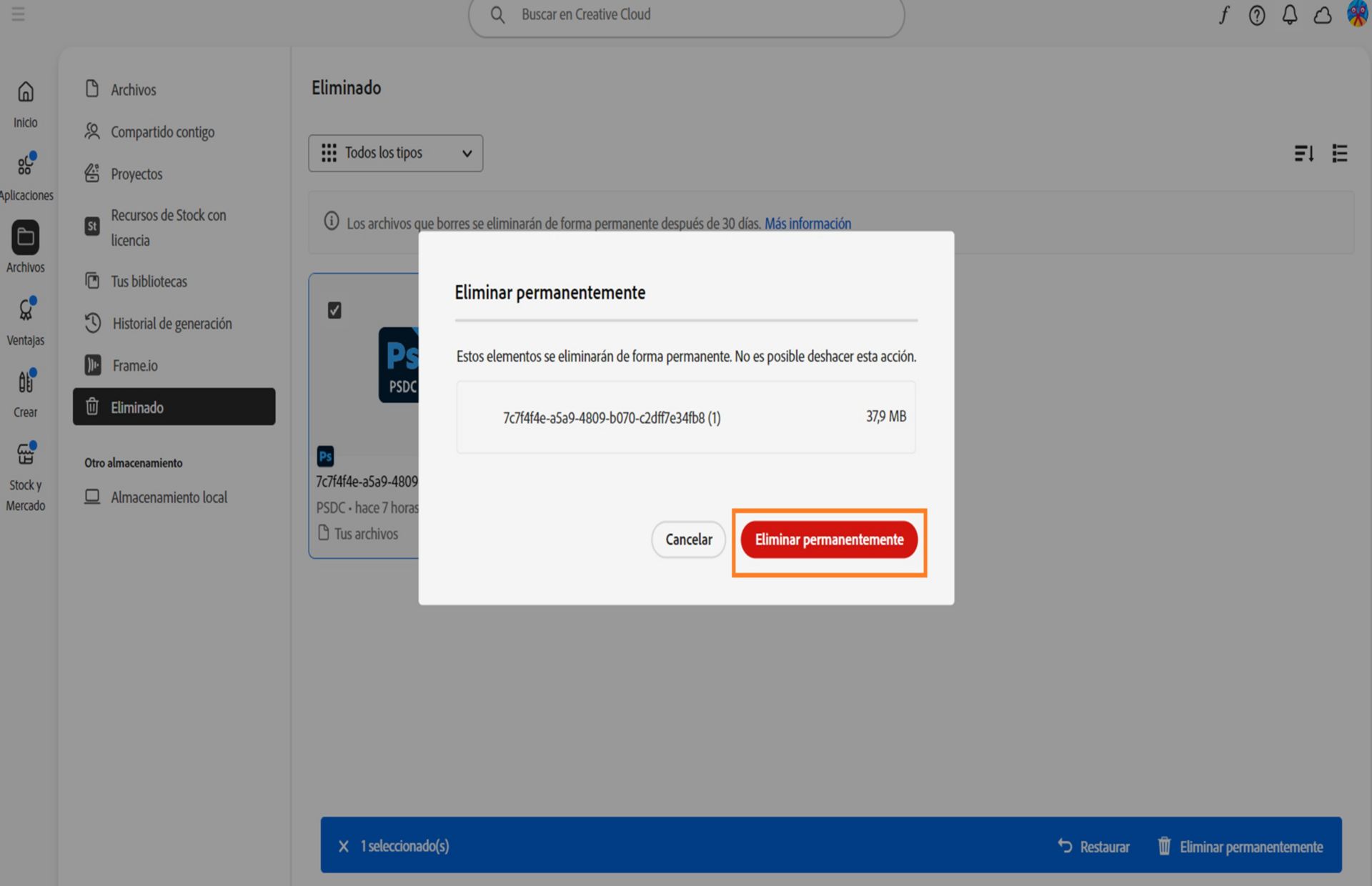
Task: Click the sort order icon
Action: [x=1304, y=153]
